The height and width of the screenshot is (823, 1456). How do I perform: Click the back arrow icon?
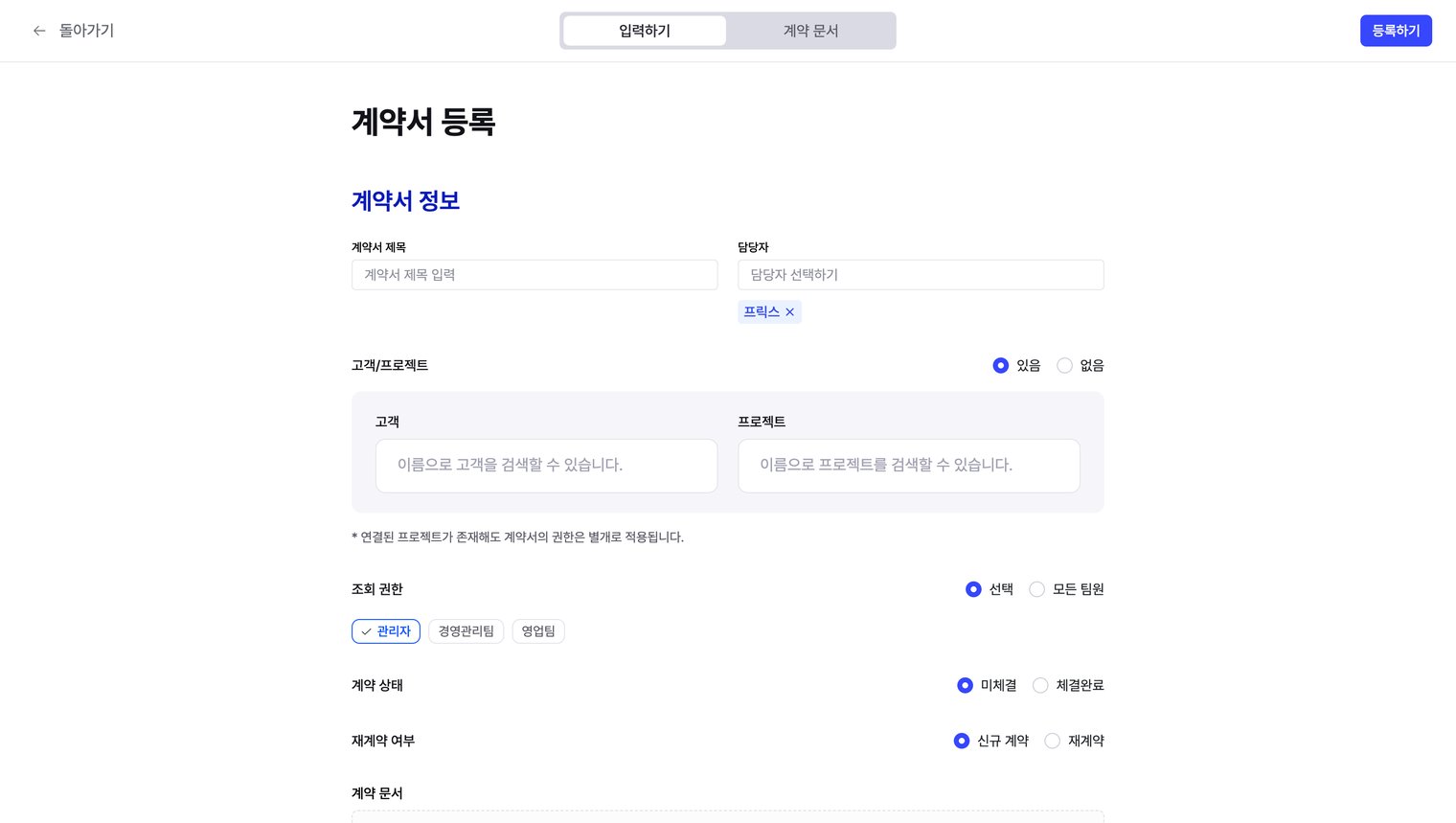tap(39, 31)
